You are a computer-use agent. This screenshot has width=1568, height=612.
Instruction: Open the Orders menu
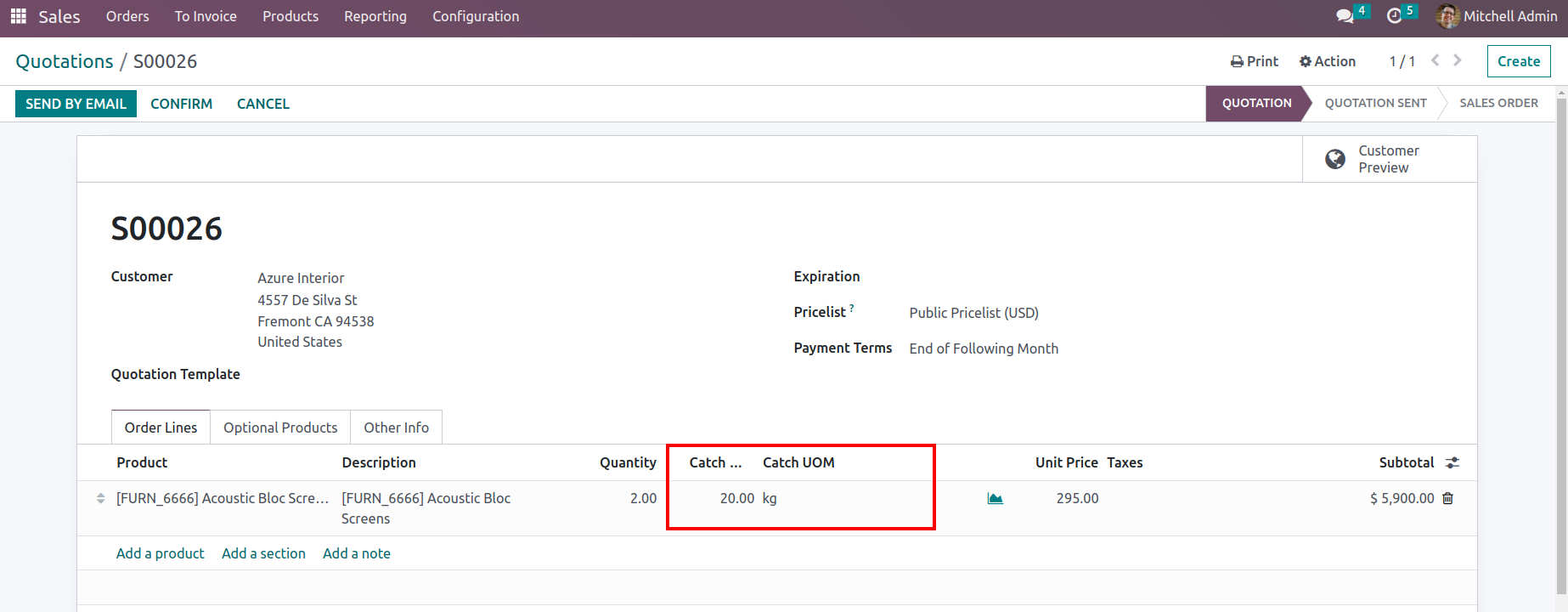127,16
